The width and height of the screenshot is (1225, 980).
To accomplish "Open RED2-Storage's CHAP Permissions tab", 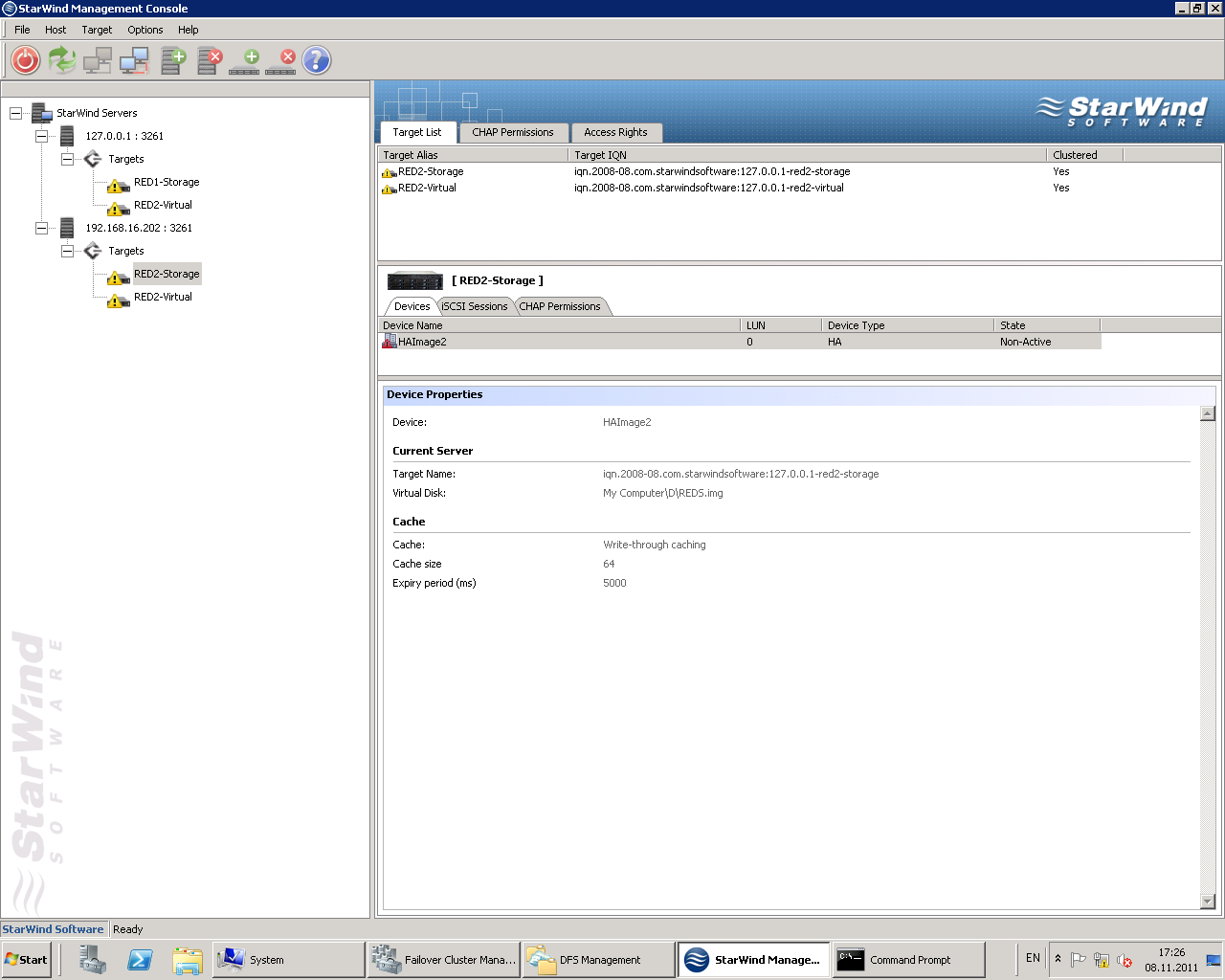I will [x=560, y=306].
